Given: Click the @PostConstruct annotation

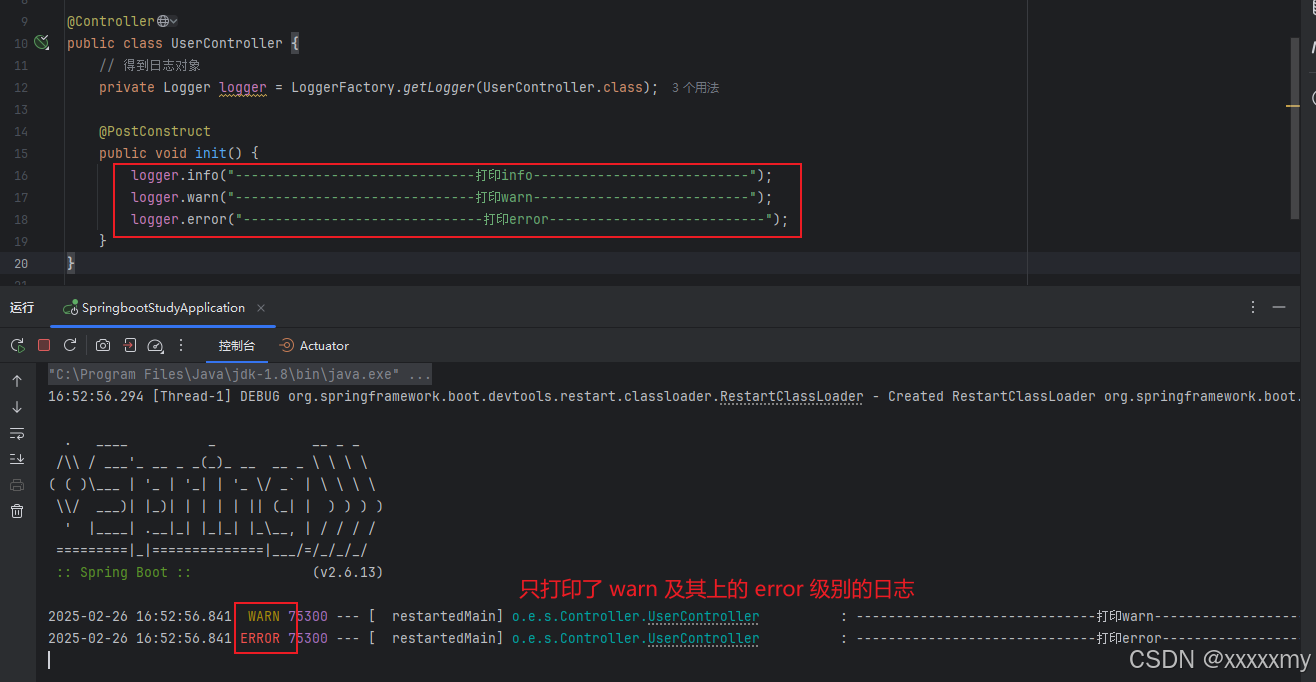Looking at the screenshot, I should (x=155, y=131).
